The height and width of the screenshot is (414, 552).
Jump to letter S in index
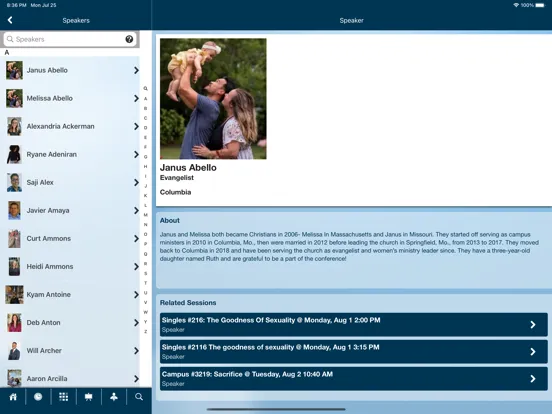pyautogui.click(x=145, y=273)
